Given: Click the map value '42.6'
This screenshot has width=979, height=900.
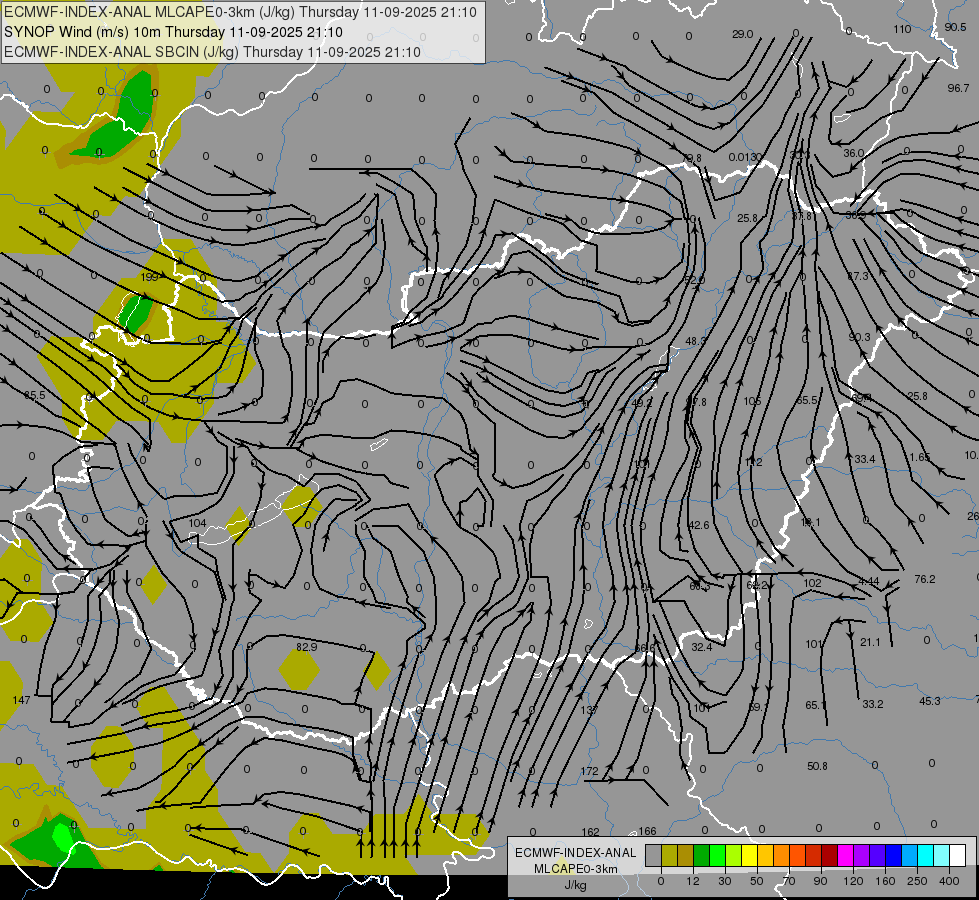Looking at the screenshot, I should [x=698, y=525].
